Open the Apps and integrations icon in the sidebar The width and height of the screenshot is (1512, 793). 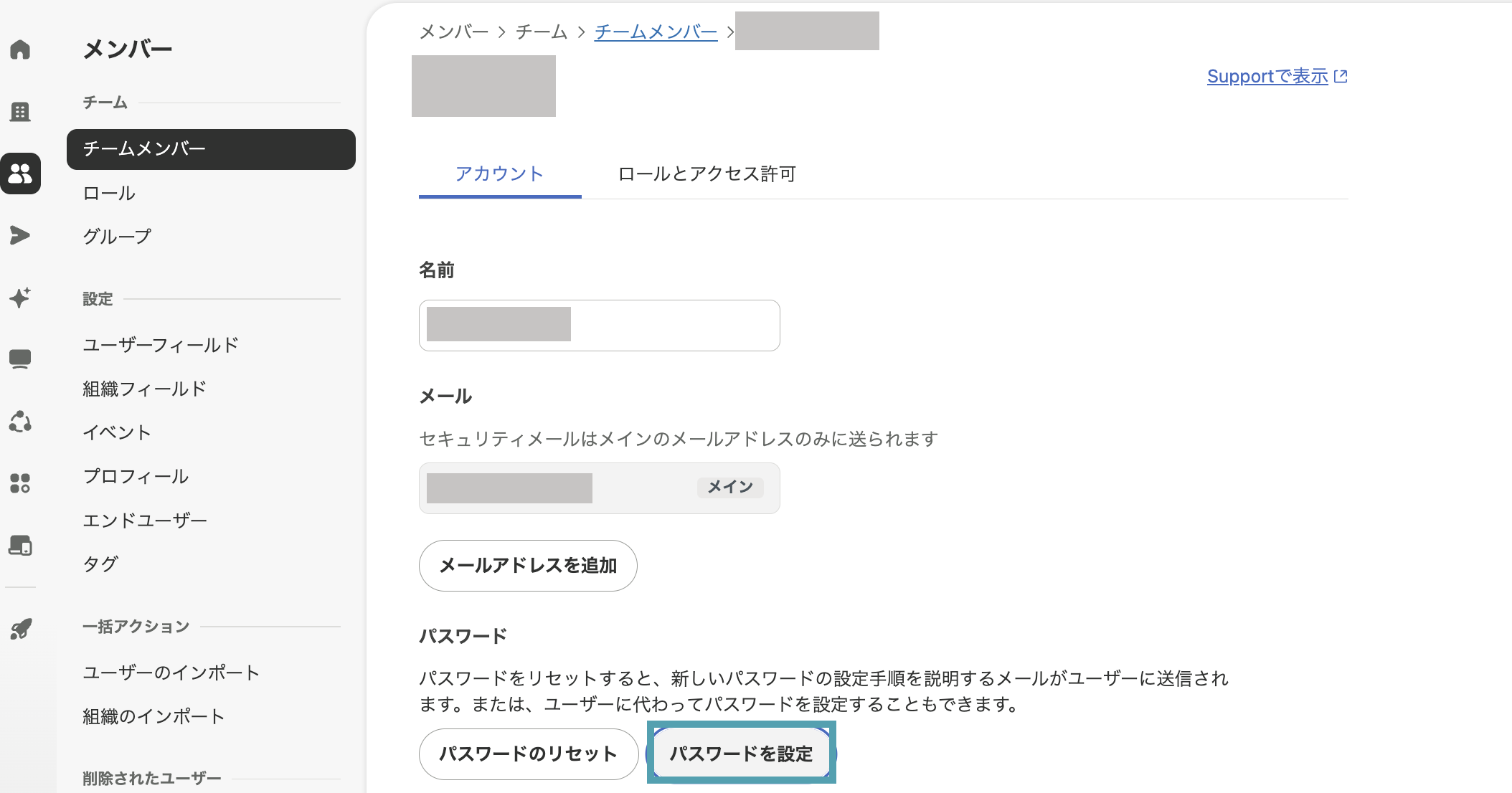click(20, 483)
